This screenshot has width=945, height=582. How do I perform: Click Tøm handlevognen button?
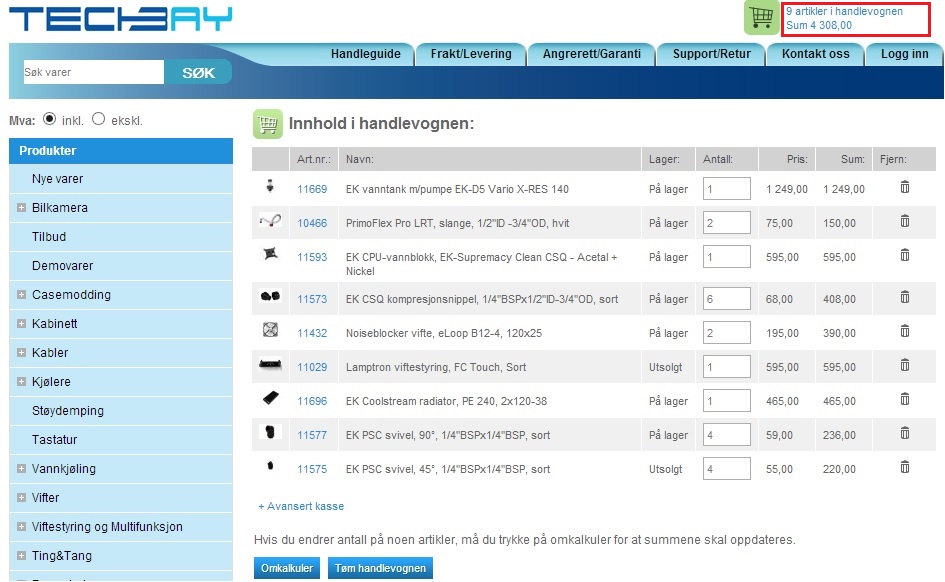(x=380, y=568)
